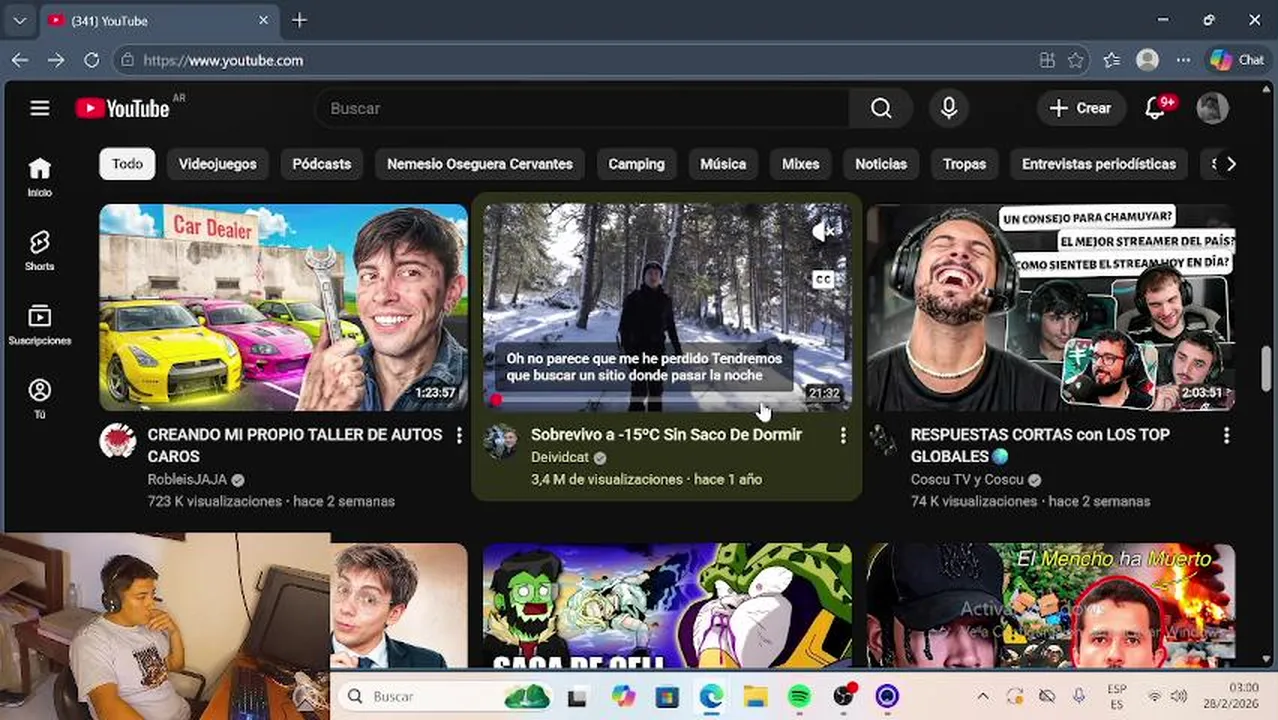The image size is (1278, 720).
Task: Open options for Sobrevivo a -15°C video
Action: click(x=843, y=435)
